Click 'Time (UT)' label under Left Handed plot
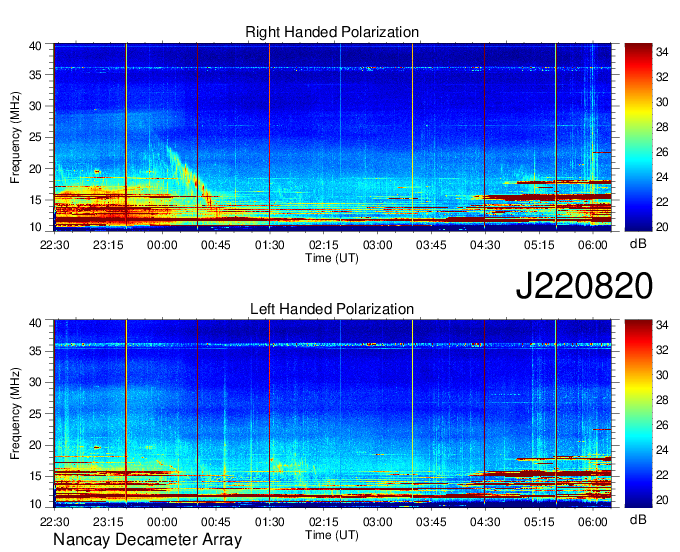Image resolution: width=680 pixels, height=552 pixels. (x=332, y=535)
